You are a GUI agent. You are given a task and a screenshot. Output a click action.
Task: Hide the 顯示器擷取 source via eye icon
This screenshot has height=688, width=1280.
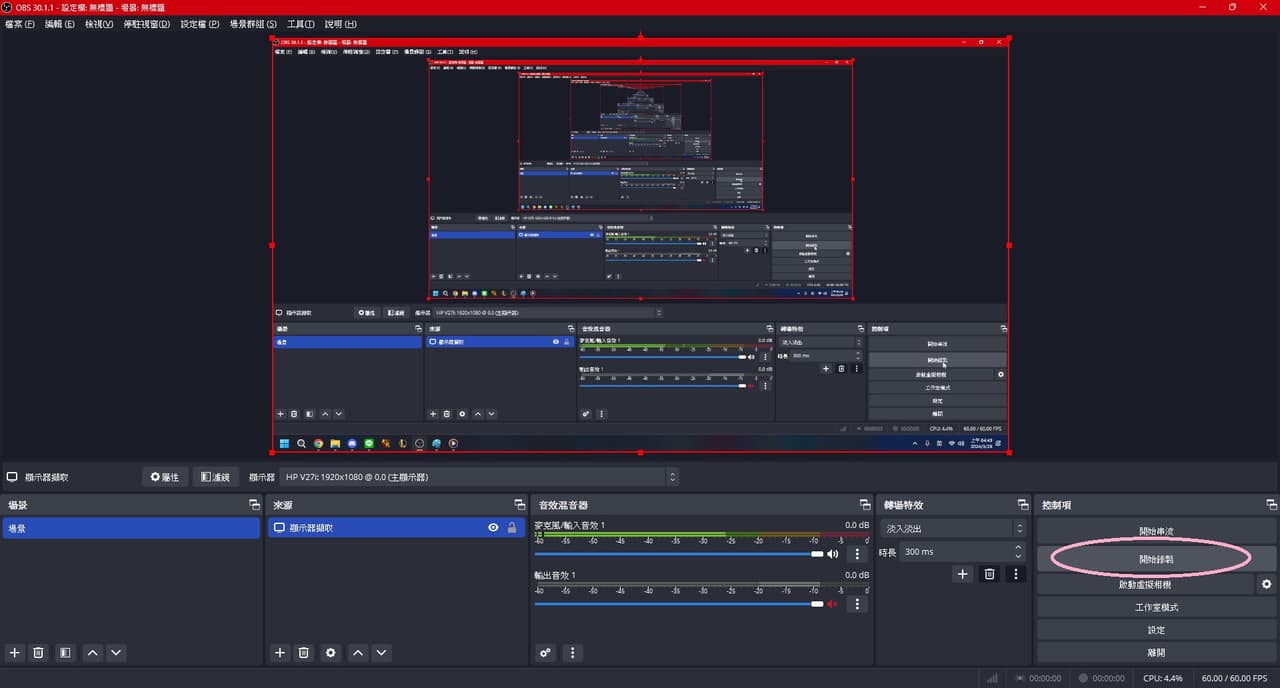493,528
